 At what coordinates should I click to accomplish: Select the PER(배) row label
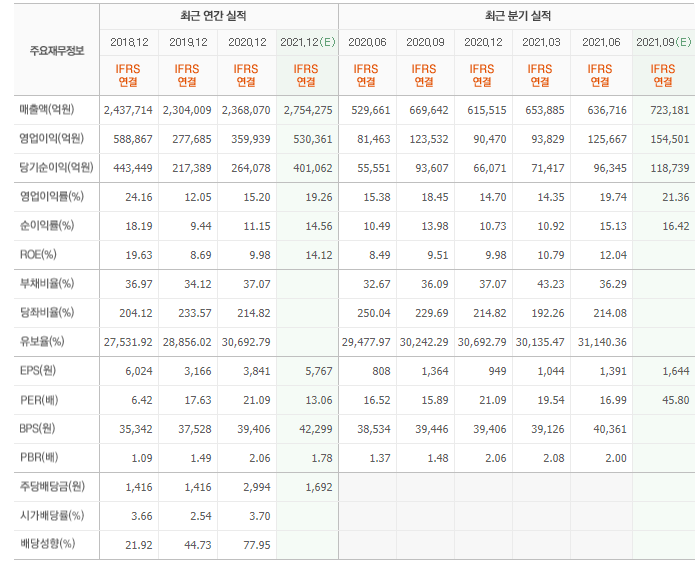tap(39, 400)
